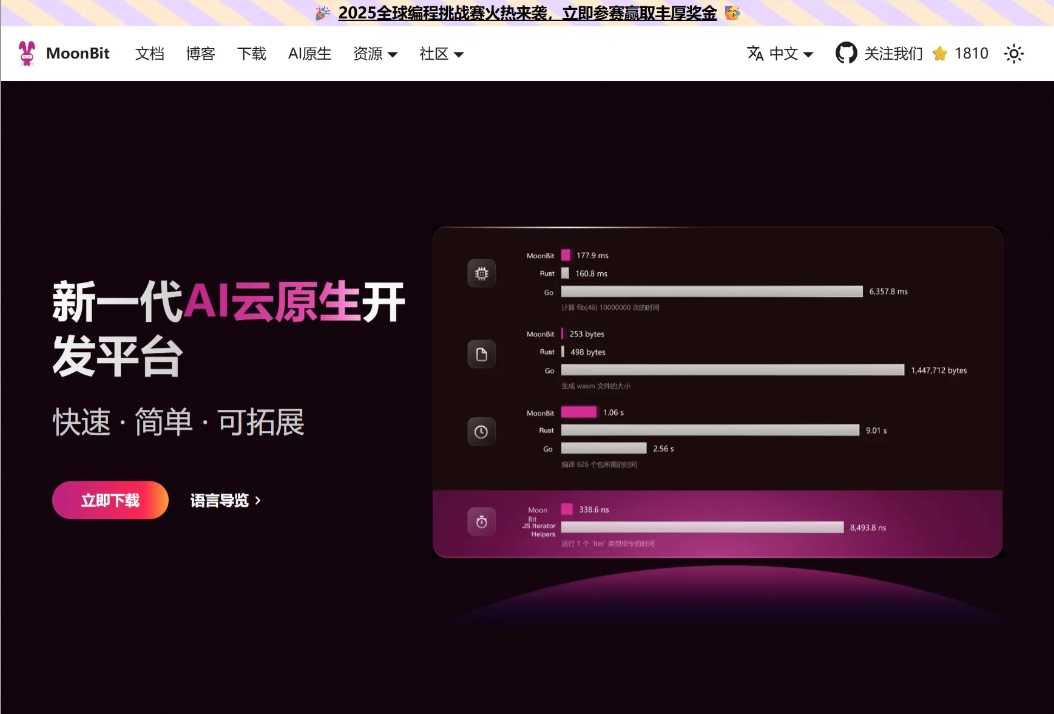Click the Go 2.56 s bar
Image resolution: width=1054 pixels, height=714 pixels.
(x=604, y=448)
